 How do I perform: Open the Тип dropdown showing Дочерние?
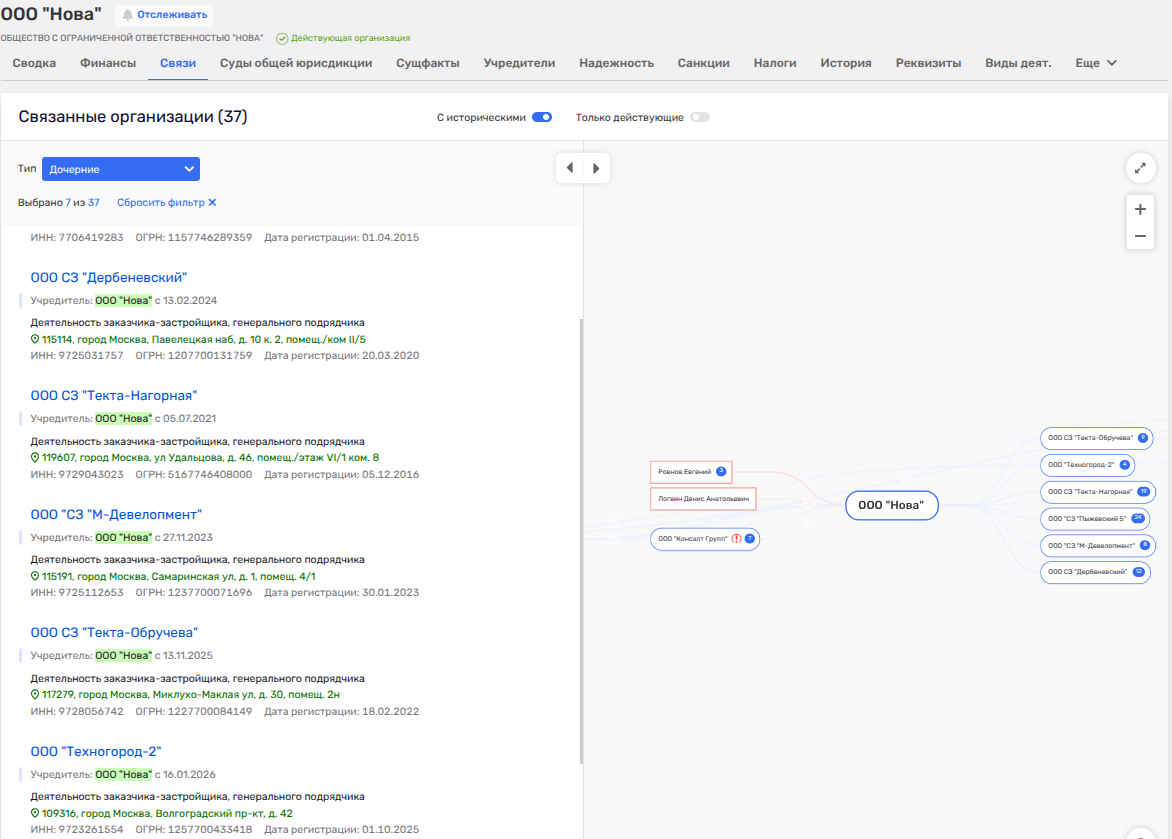coord(121,169)
